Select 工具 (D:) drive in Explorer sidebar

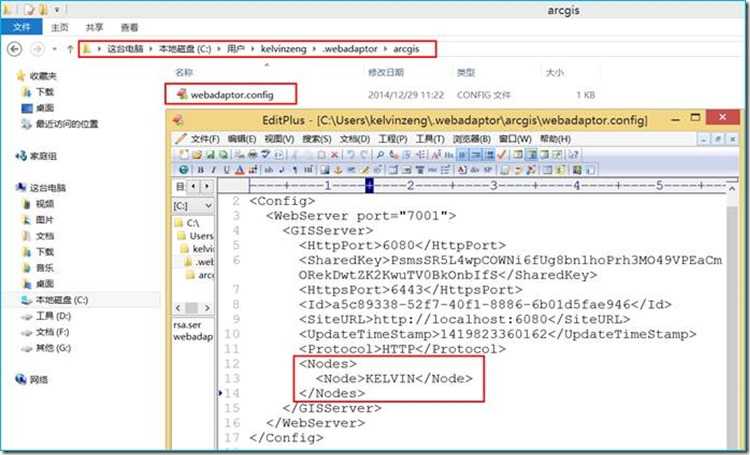(53, 316)
